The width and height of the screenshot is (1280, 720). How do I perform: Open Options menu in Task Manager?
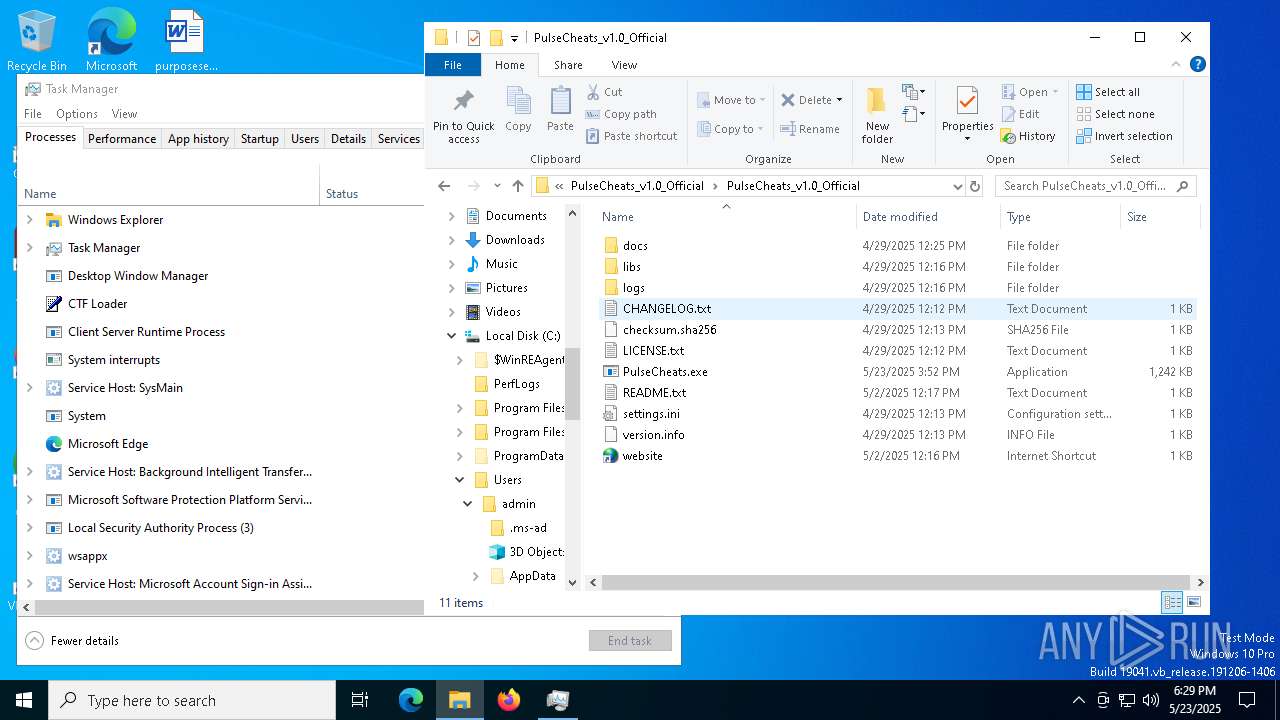(x=77, y=114)
